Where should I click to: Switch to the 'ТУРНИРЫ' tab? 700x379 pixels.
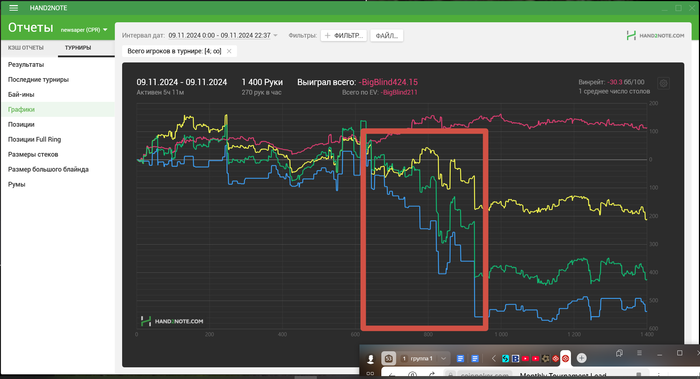coord(78,48)
